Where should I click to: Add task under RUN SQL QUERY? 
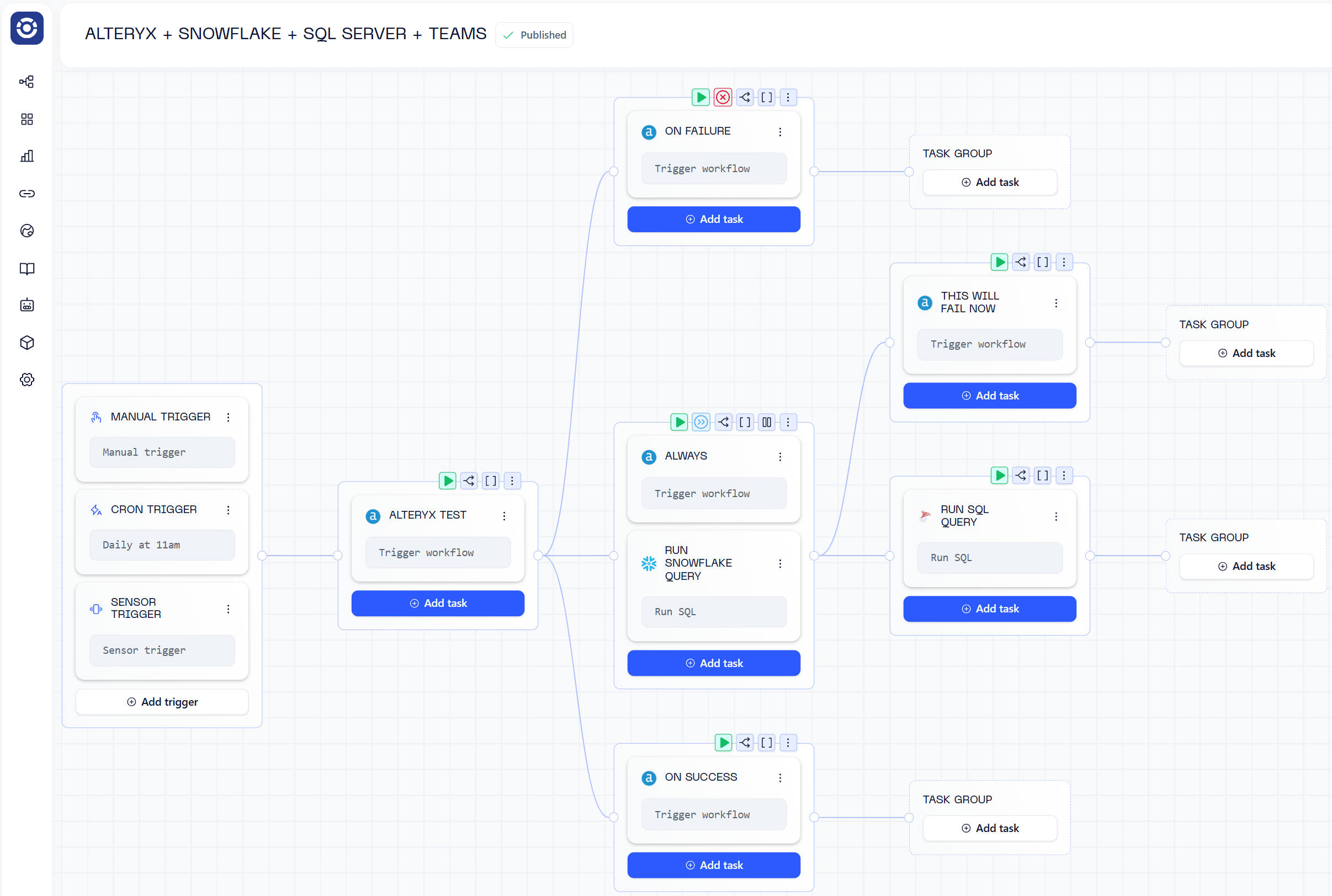coord(990,609)
